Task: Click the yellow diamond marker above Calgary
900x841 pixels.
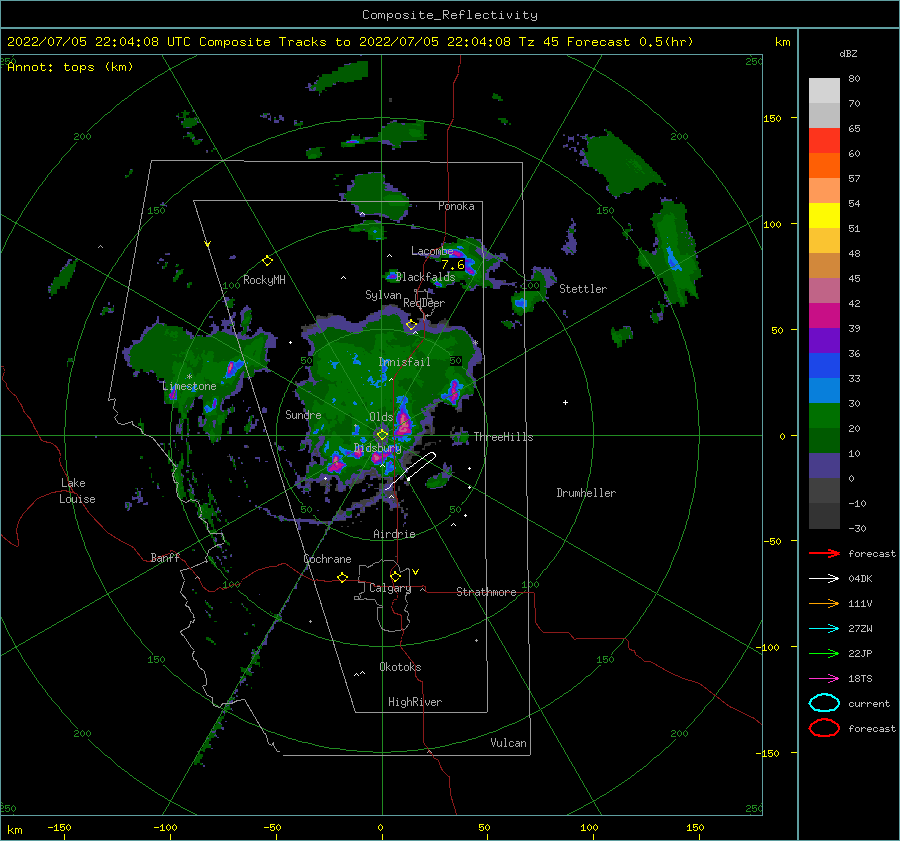Action: tap(395, 576)
